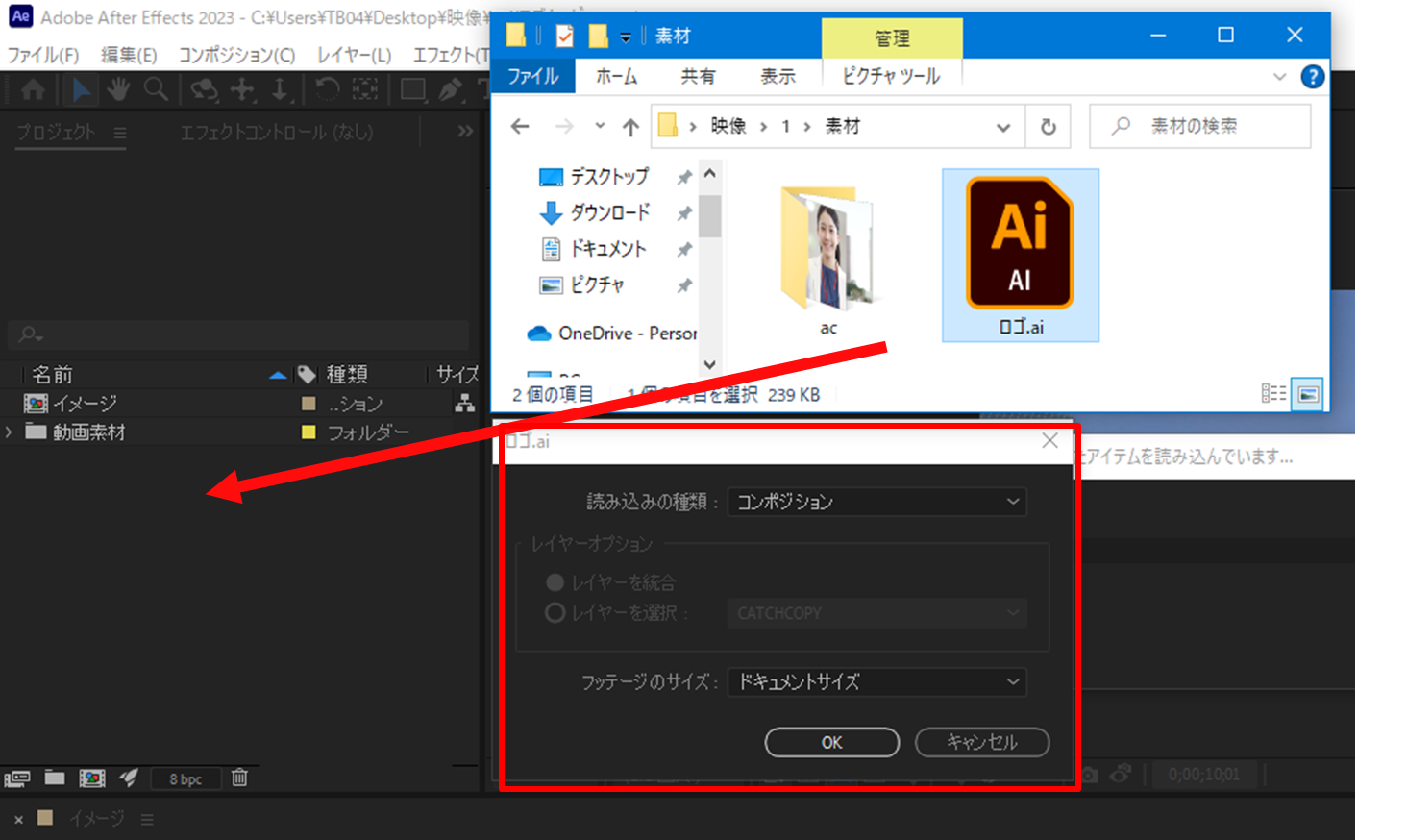Open the ファイル tab in Explorer
This screenshot has width=1407, height=840.
pyautogui.click(x=533, y=76)
